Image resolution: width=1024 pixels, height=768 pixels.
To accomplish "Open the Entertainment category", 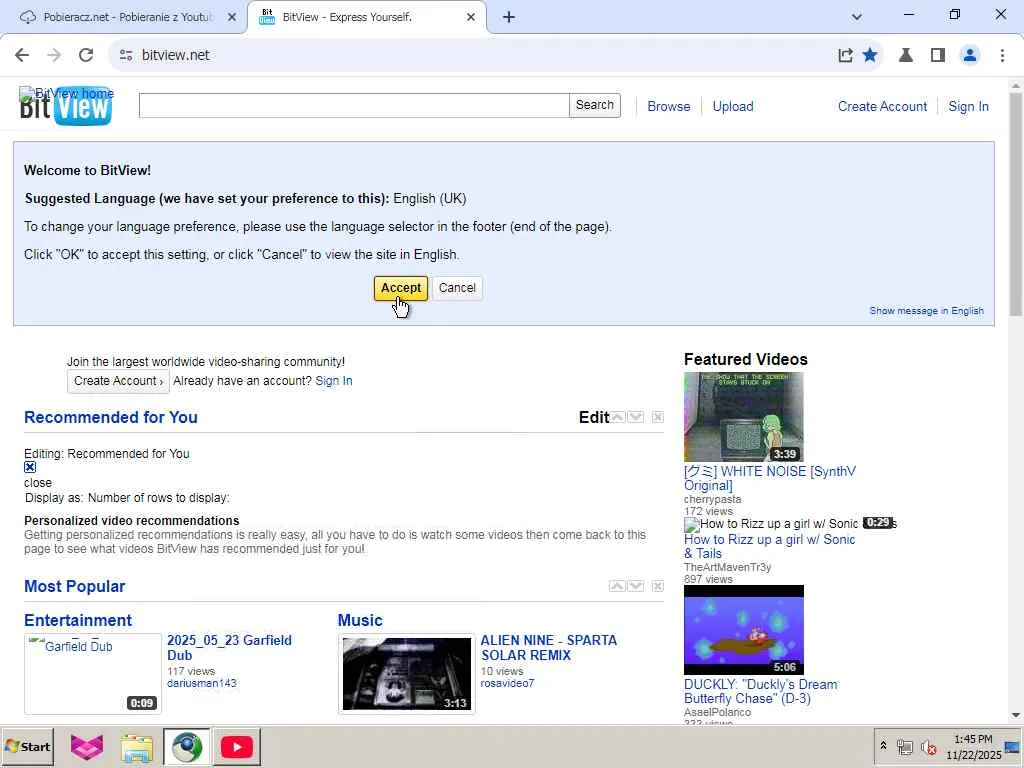I will click(x=78, y=620).
